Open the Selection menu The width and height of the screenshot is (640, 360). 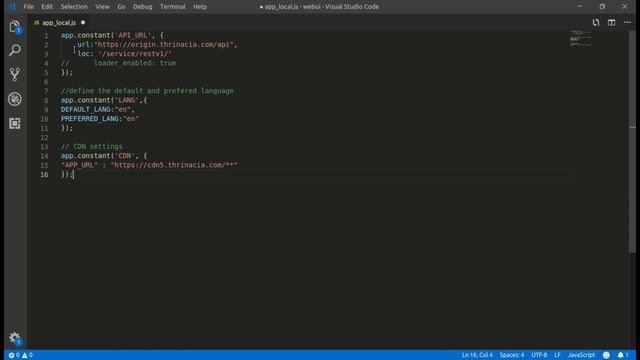74,7
